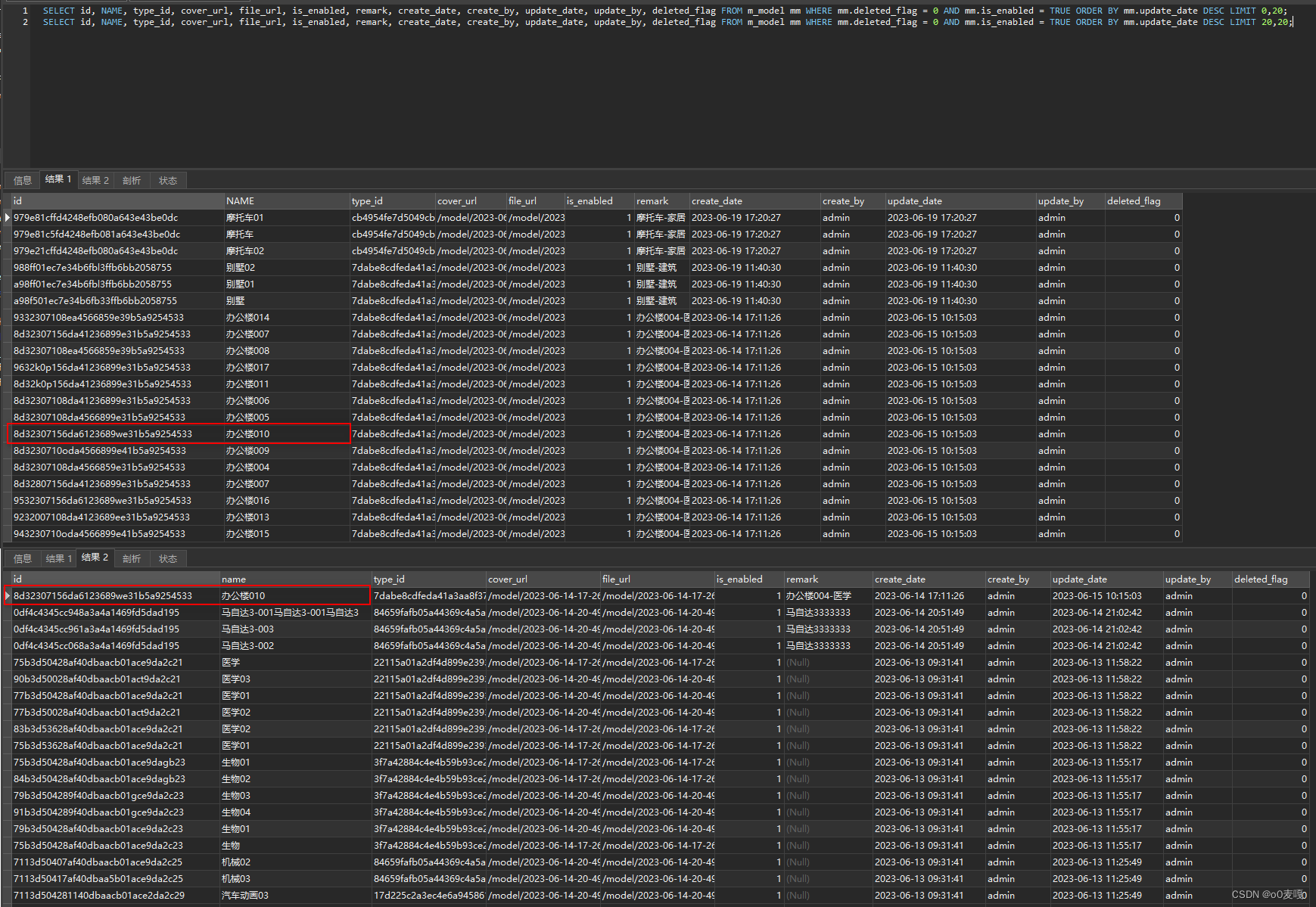Select the 别墅02 name cell
This screenshot has height=907, width=1316.
tap(287, 268)
